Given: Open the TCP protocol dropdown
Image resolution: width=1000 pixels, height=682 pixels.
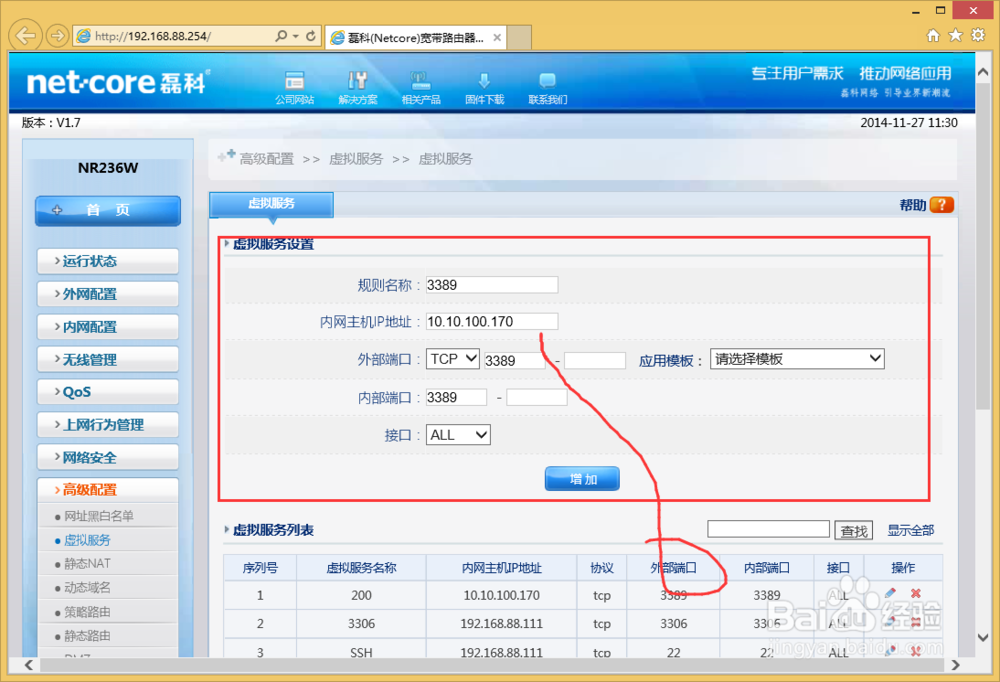Looking at the screenshot, I should pos(453,359).
